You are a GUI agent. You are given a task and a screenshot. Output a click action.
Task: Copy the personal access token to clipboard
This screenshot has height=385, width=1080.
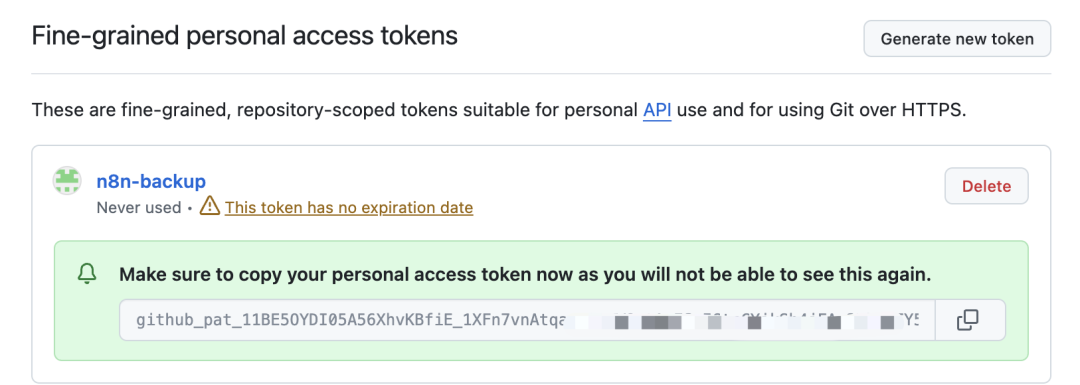point(969,320)
